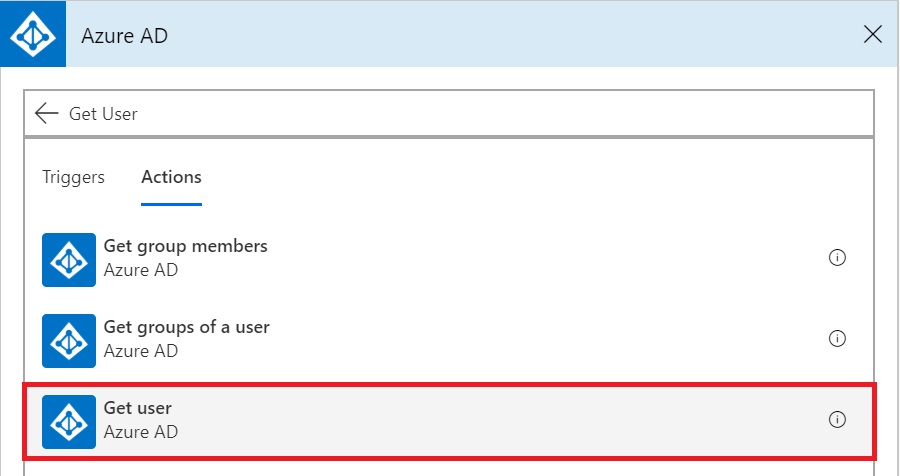Open info for Get groups of a user
The image size is (900, 476).
click(837, 338)
